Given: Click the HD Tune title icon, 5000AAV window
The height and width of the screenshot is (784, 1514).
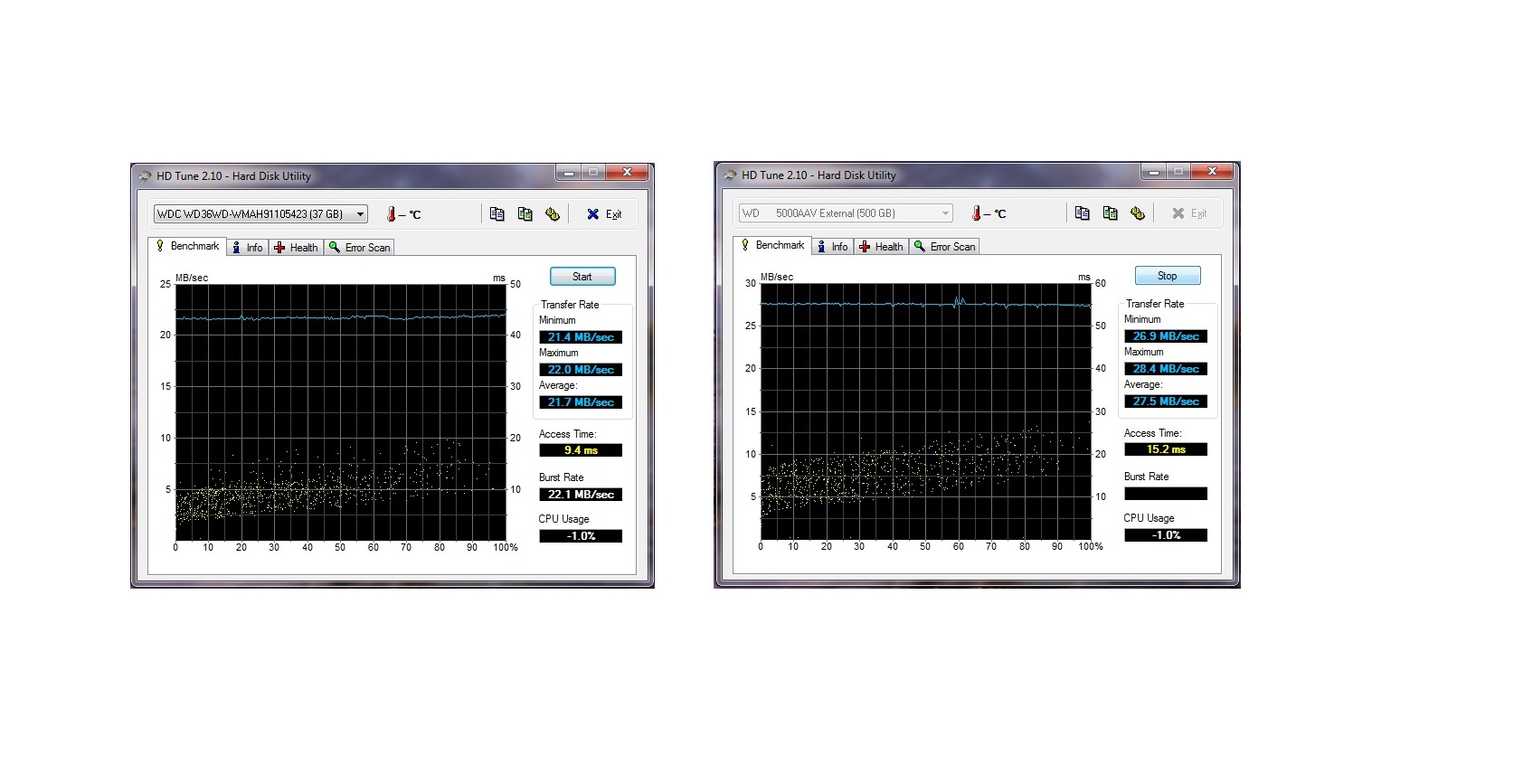Looking at the screenshot, I should point(730,175).
